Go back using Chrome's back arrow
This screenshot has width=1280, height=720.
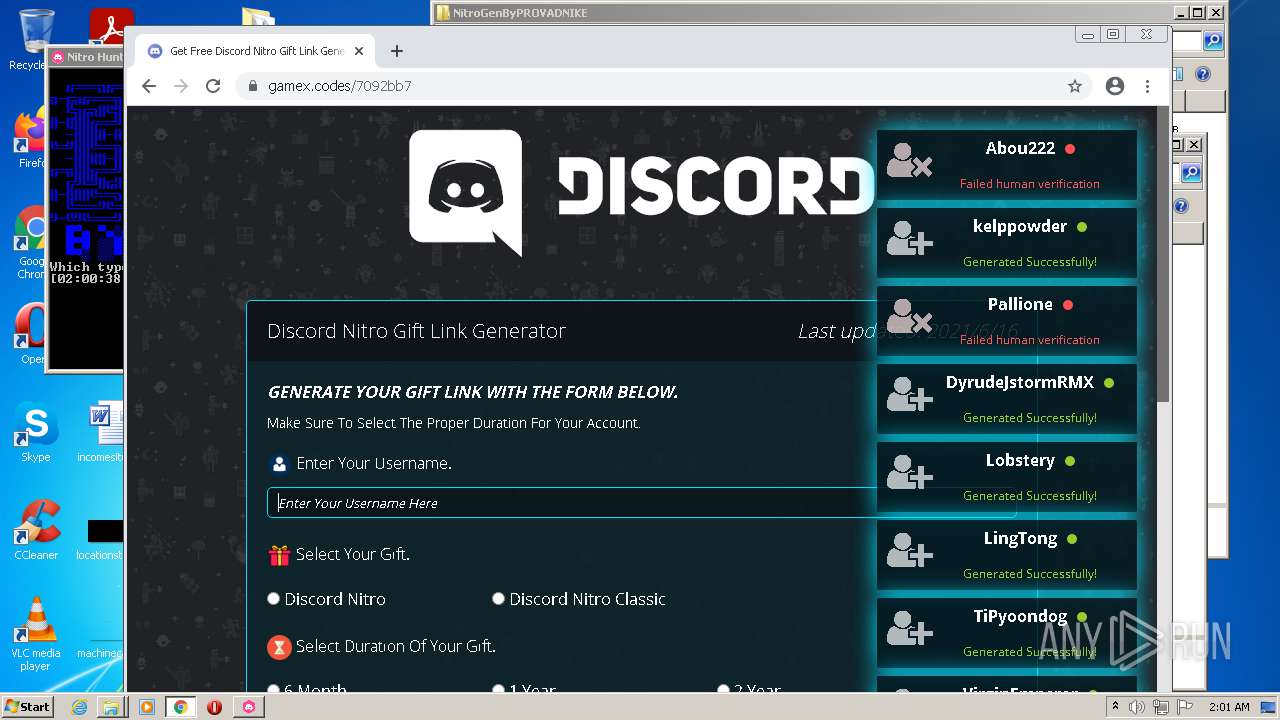149,86
